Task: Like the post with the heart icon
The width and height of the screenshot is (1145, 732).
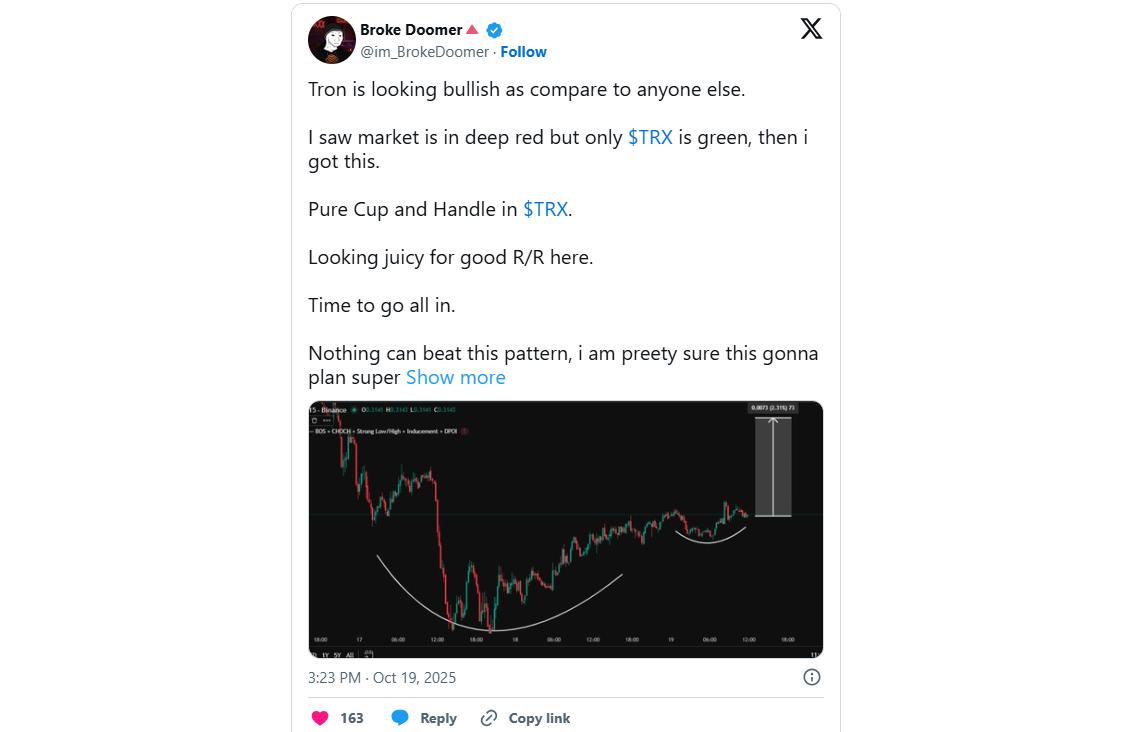Action: click(320, 718)
